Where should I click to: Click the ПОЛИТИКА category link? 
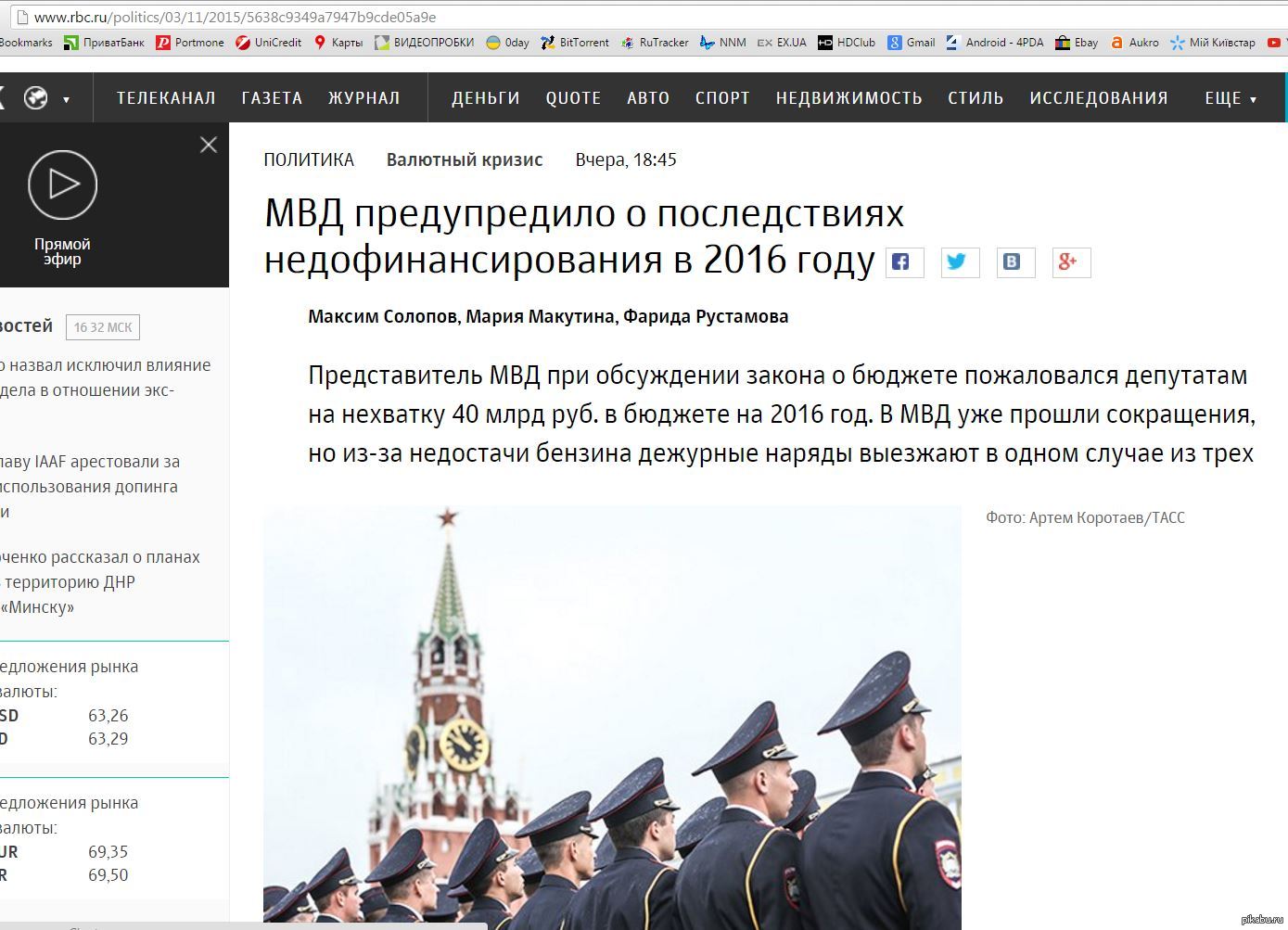tap(309, 159)
